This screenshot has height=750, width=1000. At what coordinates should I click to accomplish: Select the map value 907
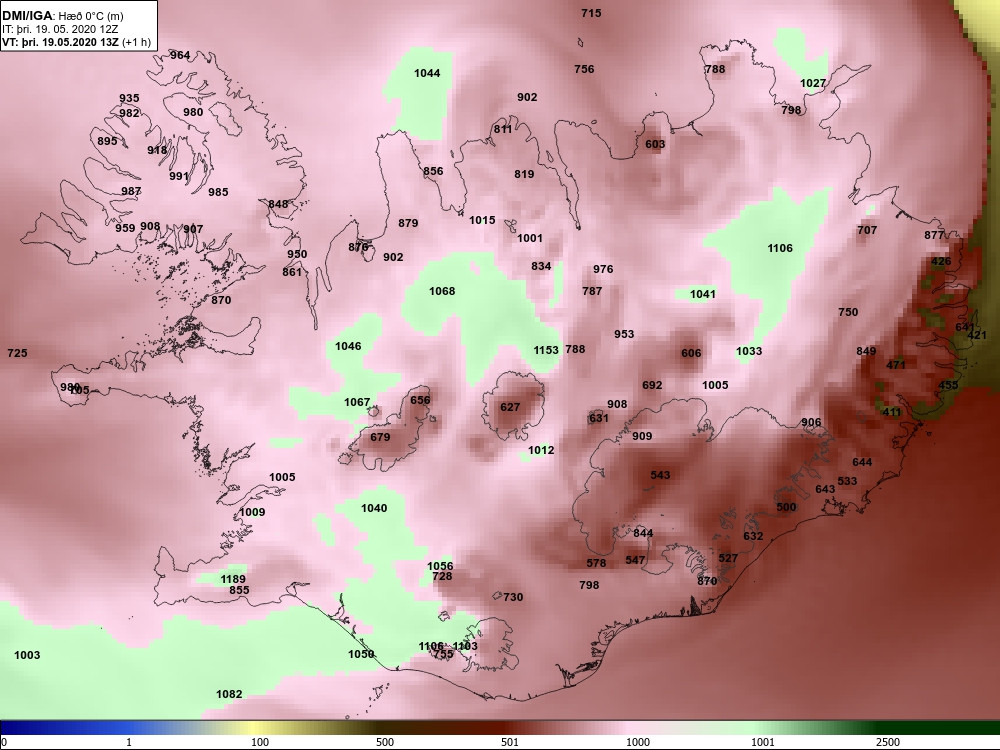point(193,229)
